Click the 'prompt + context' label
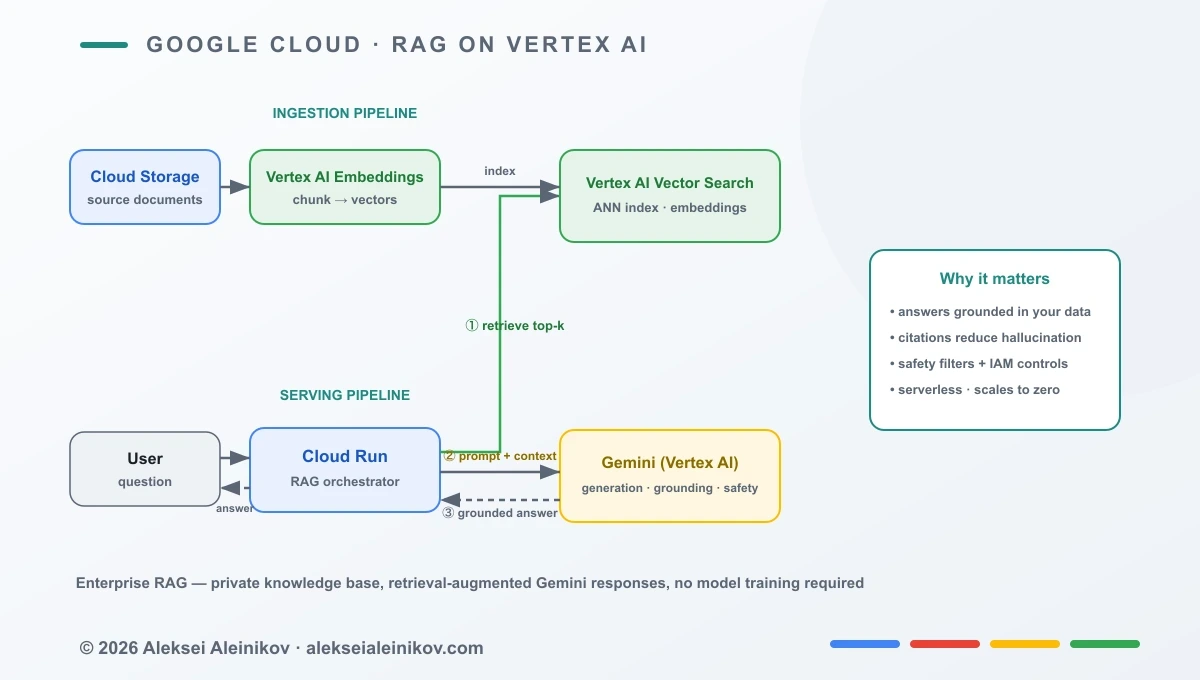Screen dimensions: 1200x680 pos(500,456)
